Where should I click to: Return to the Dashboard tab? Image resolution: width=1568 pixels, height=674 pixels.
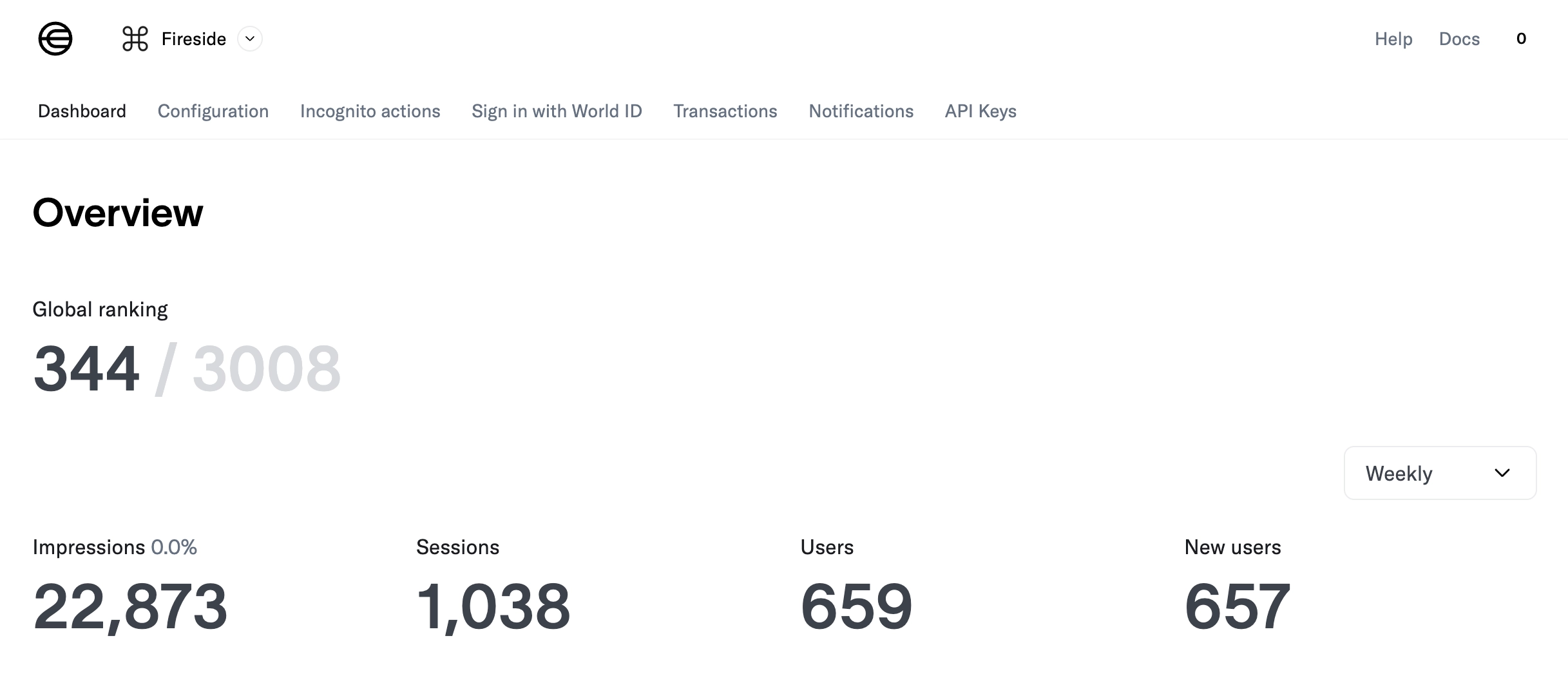point(82,111)
